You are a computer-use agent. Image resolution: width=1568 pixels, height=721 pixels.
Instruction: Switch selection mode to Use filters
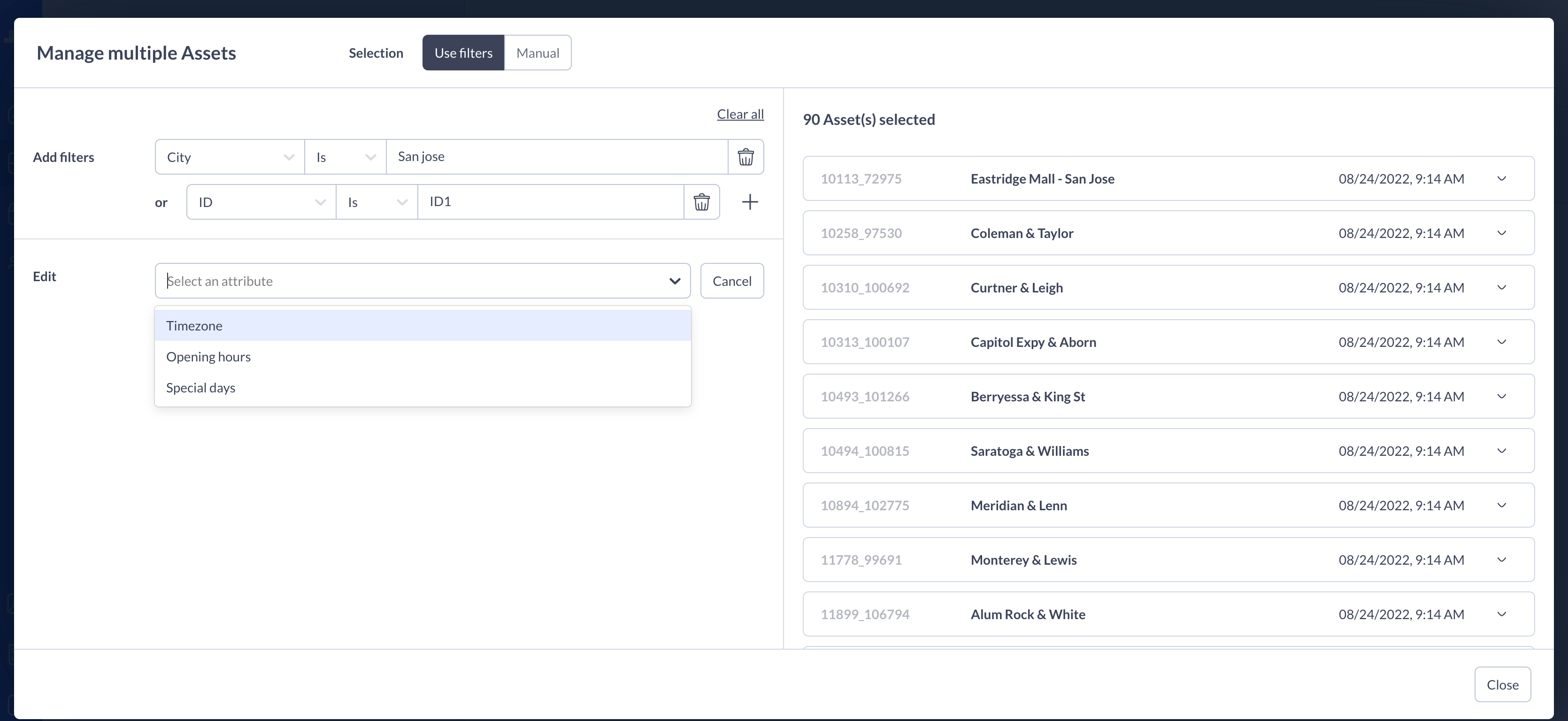tap(462, 53)
